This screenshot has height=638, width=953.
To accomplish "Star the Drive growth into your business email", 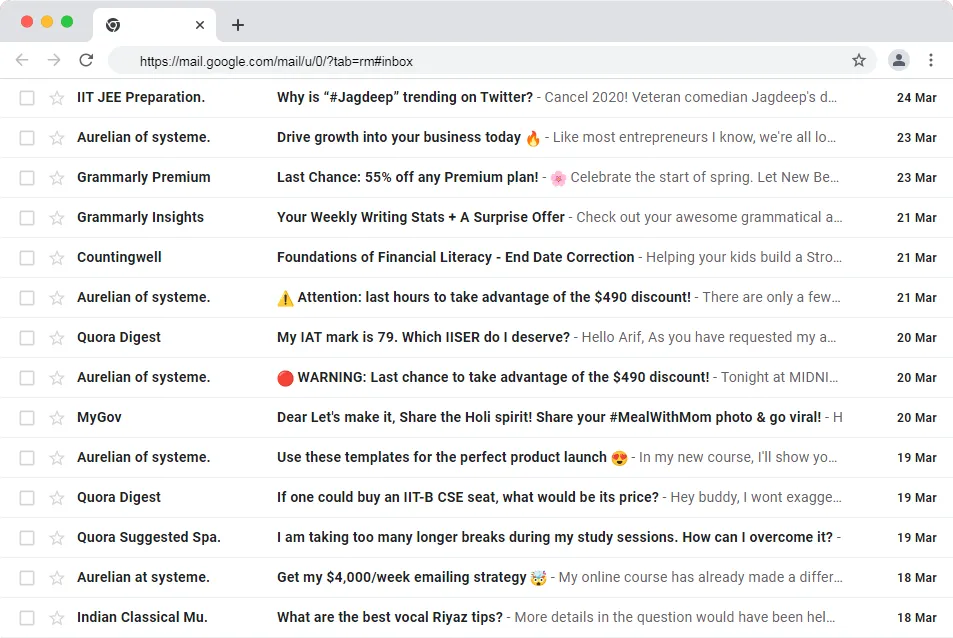I will [57, 138].
